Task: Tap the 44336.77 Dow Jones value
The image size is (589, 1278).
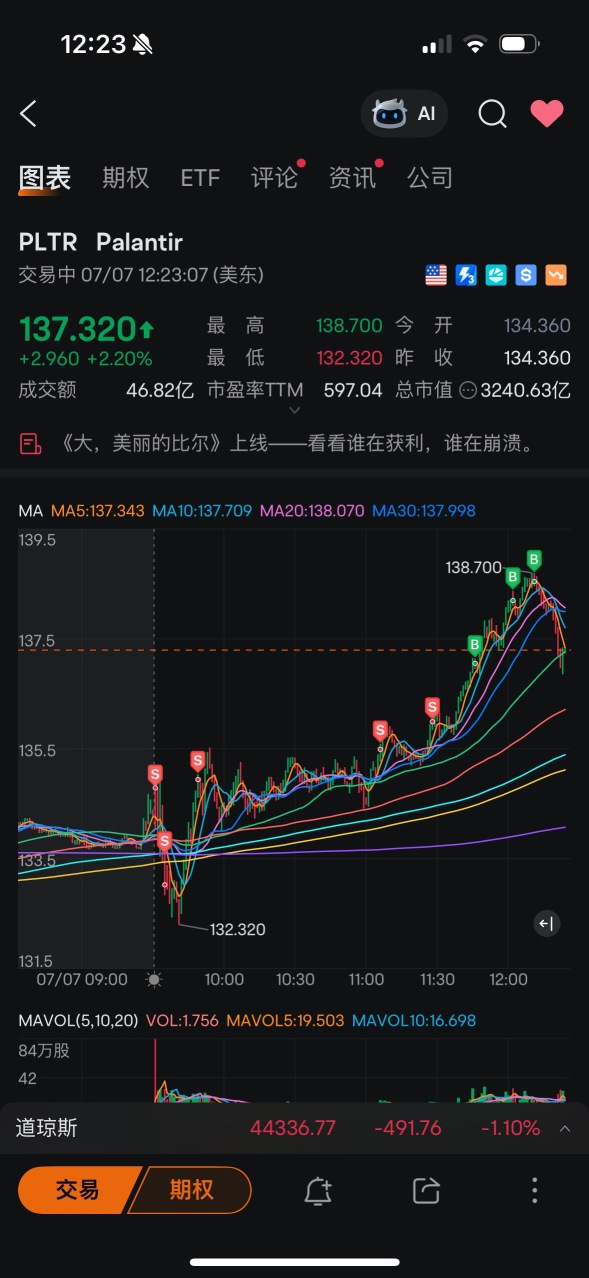Action: 293,1128
